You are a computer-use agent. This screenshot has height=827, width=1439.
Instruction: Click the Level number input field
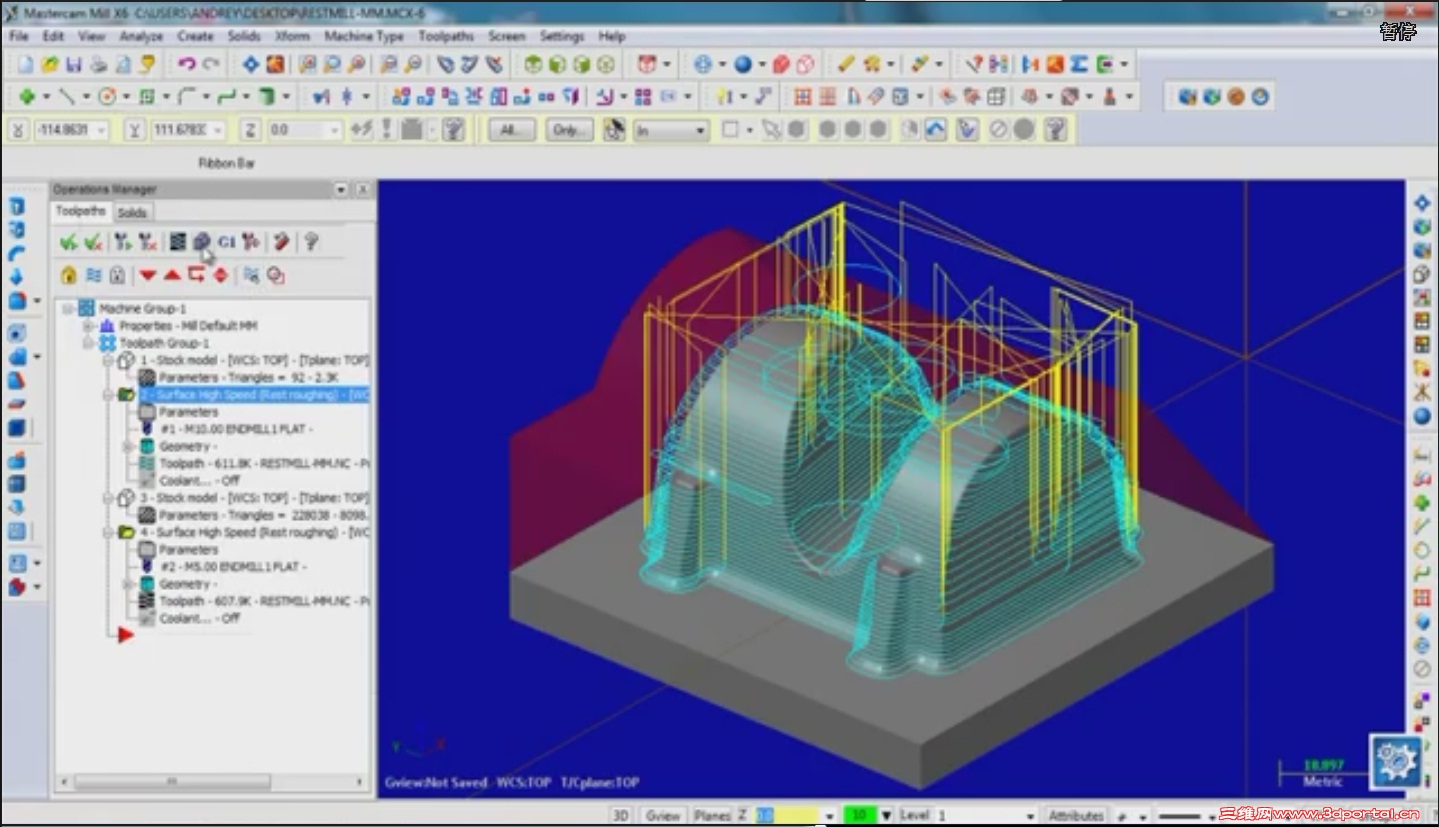(x=982, y=815)
